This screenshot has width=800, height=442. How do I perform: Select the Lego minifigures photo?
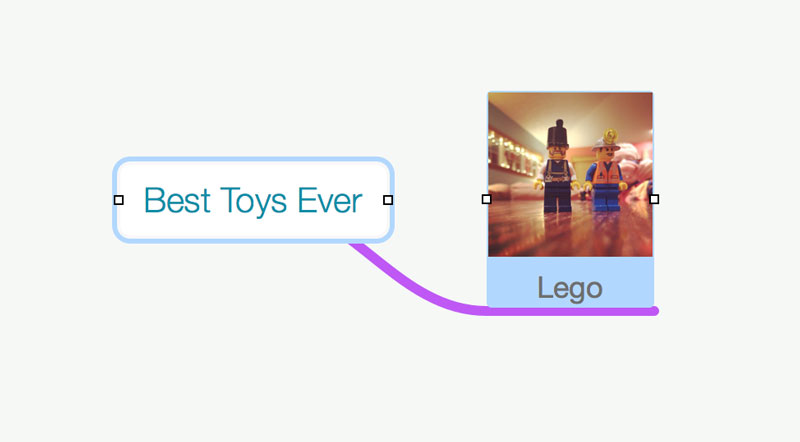pos(570,175)
